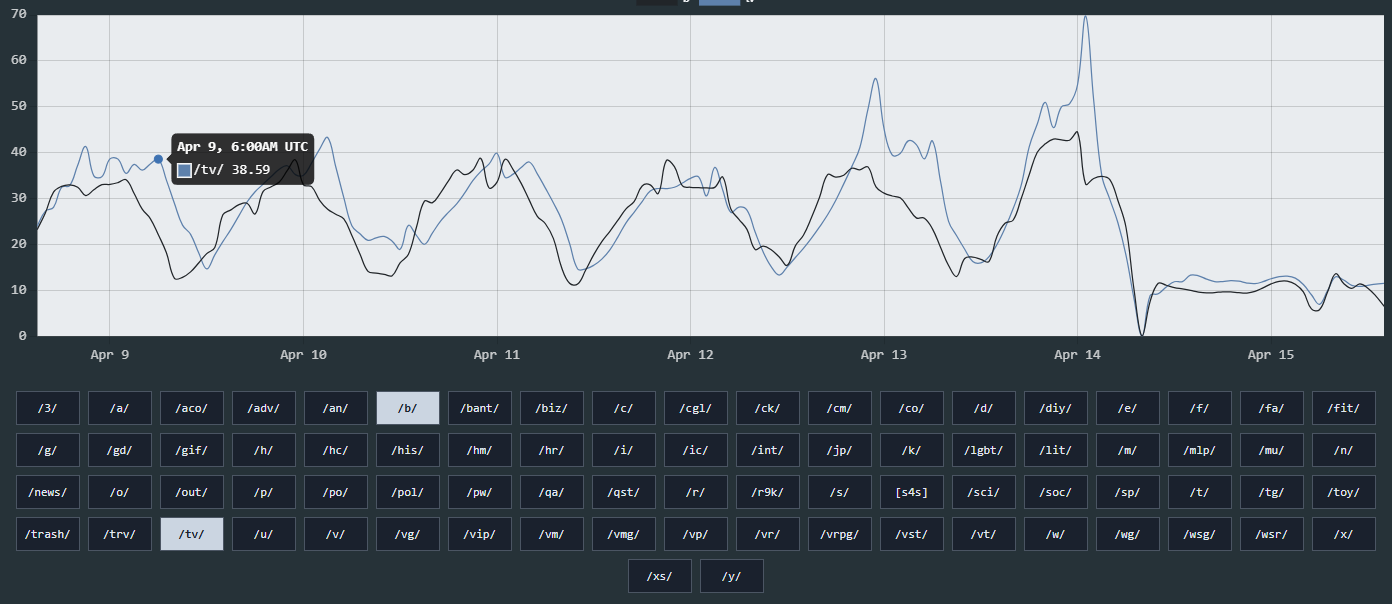Enable the /f/ board
Image resolution: width=1392 pixels, height=604 pixels.
click(1200, 408)
